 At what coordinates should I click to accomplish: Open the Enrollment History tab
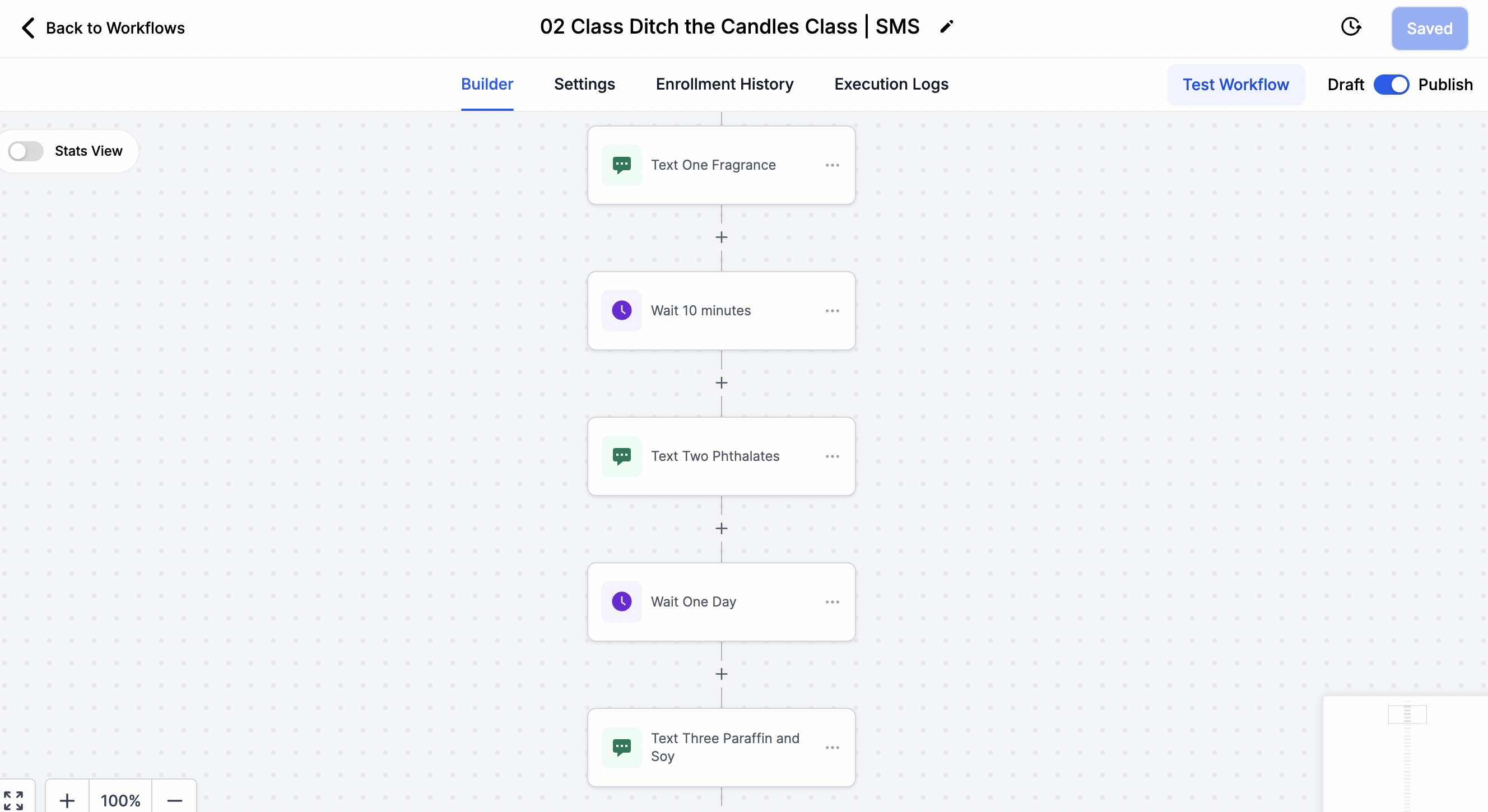[x=724, y=85]
